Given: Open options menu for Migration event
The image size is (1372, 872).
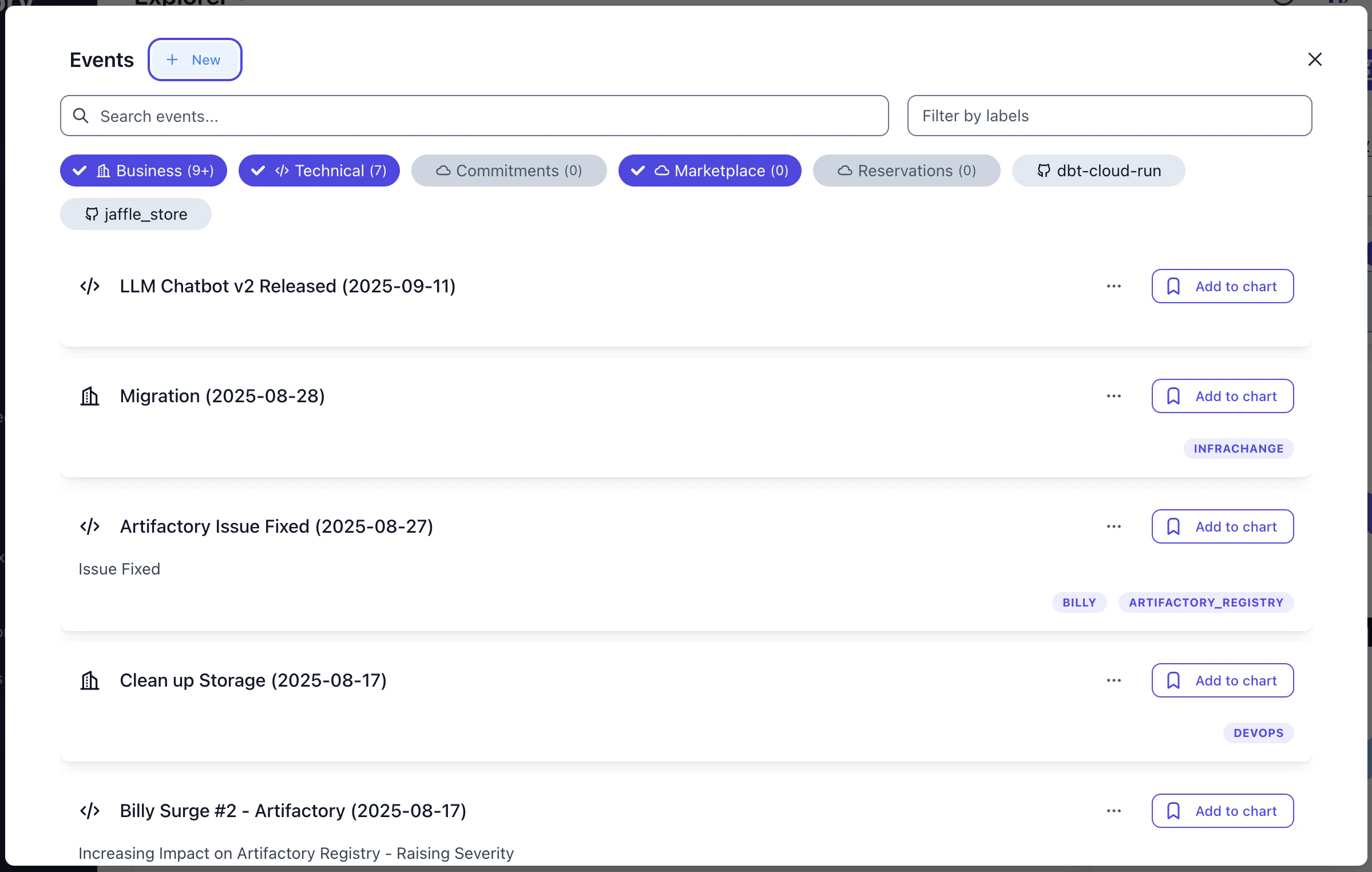Looking at the screenshot, I should [x=1113, y=396].
